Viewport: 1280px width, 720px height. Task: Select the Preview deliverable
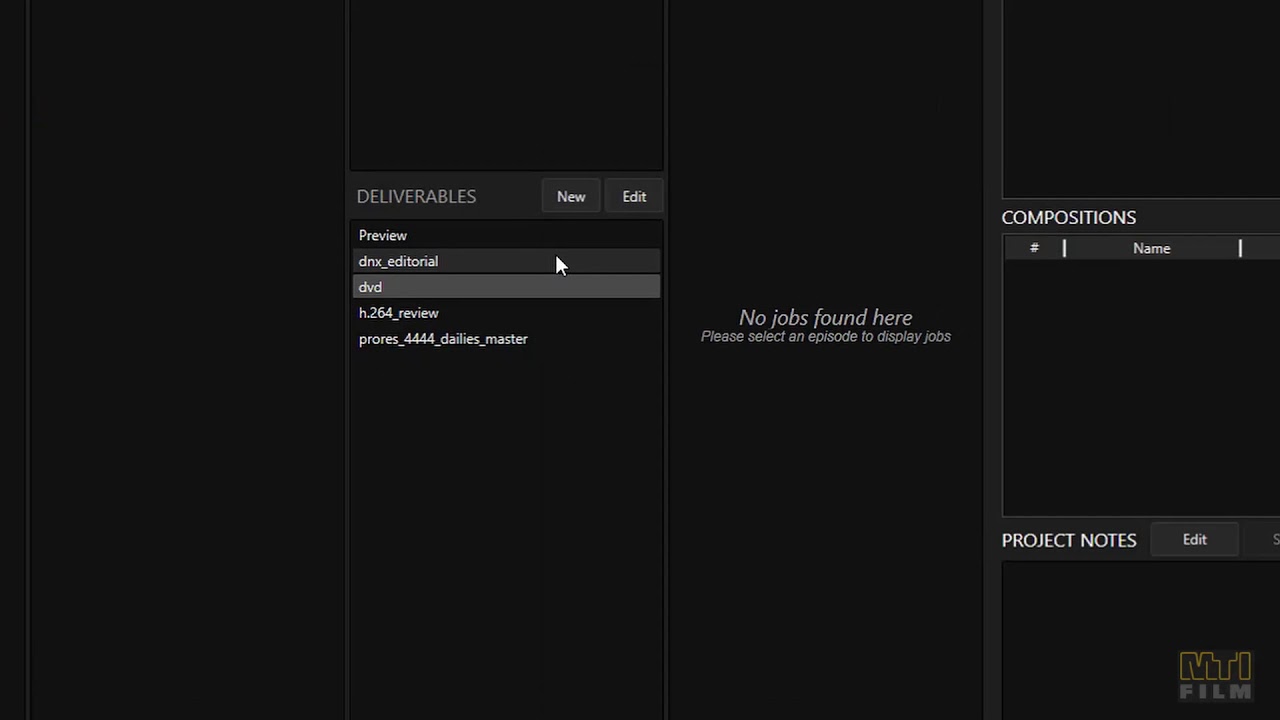[383, 236]
